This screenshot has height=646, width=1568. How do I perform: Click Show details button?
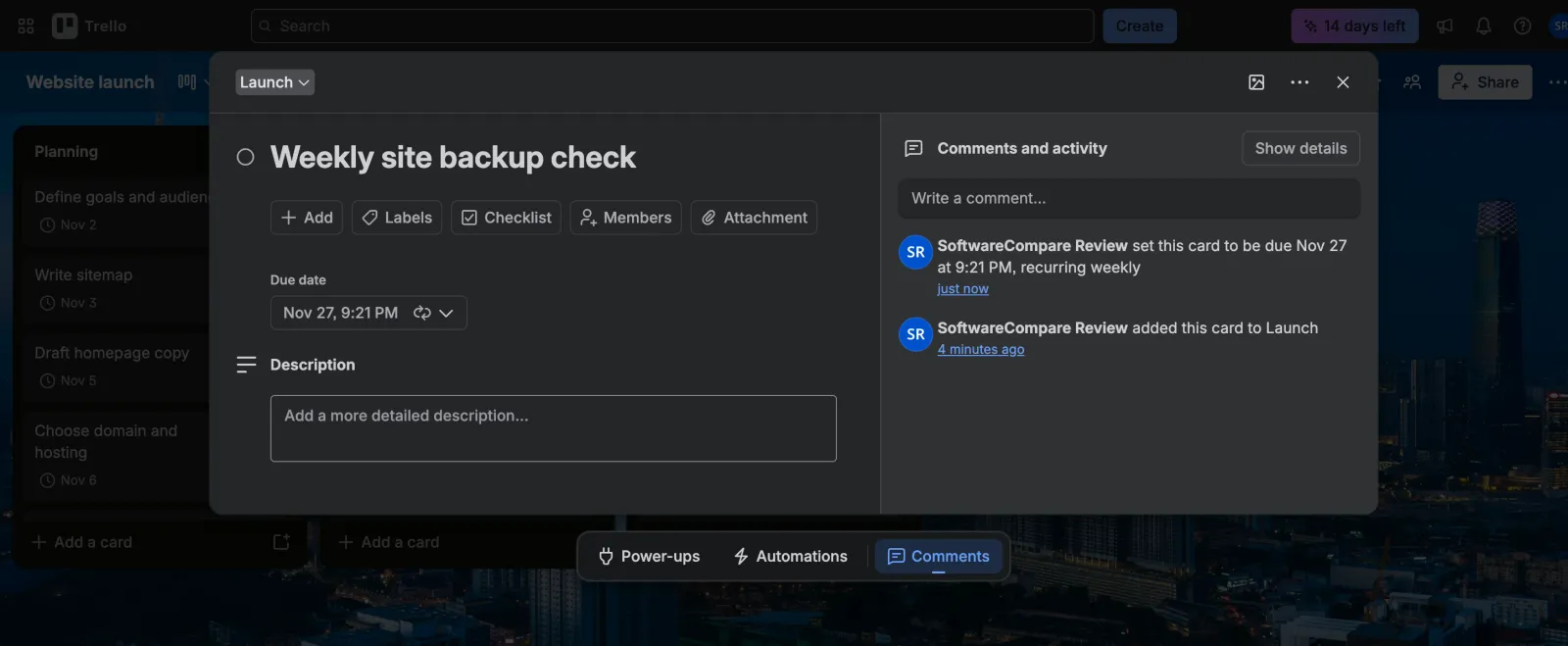point(1300,148)
